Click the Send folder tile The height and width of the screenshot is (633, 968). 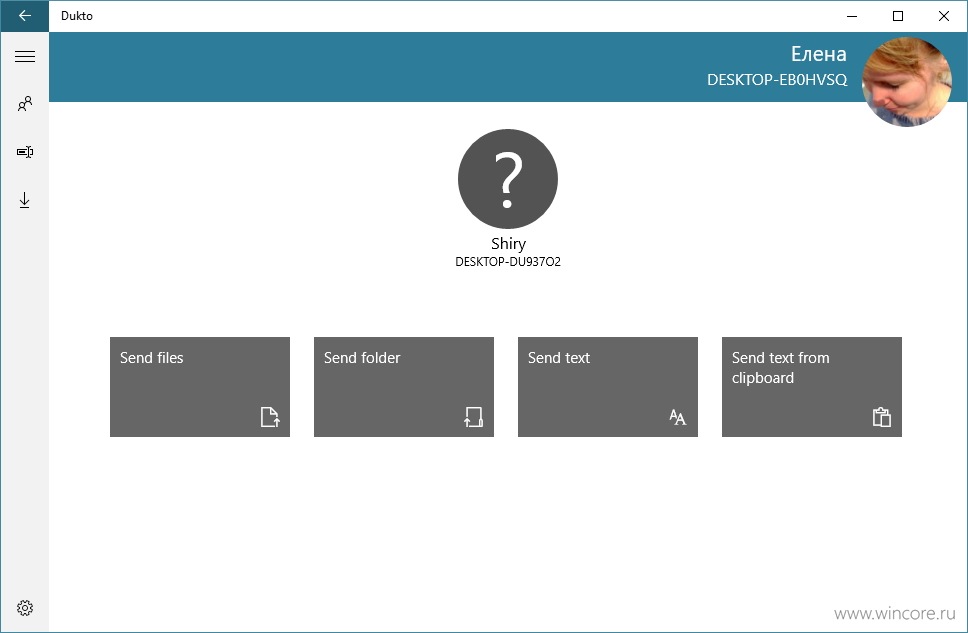point(404,387)
